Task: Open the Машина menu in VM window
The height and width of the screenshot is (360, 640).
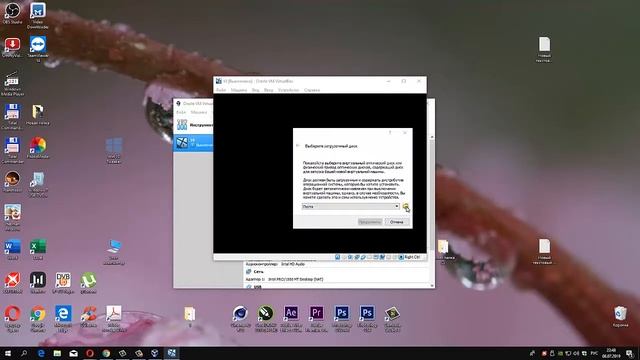Action: pyautogui.click(x=239, y=90)
